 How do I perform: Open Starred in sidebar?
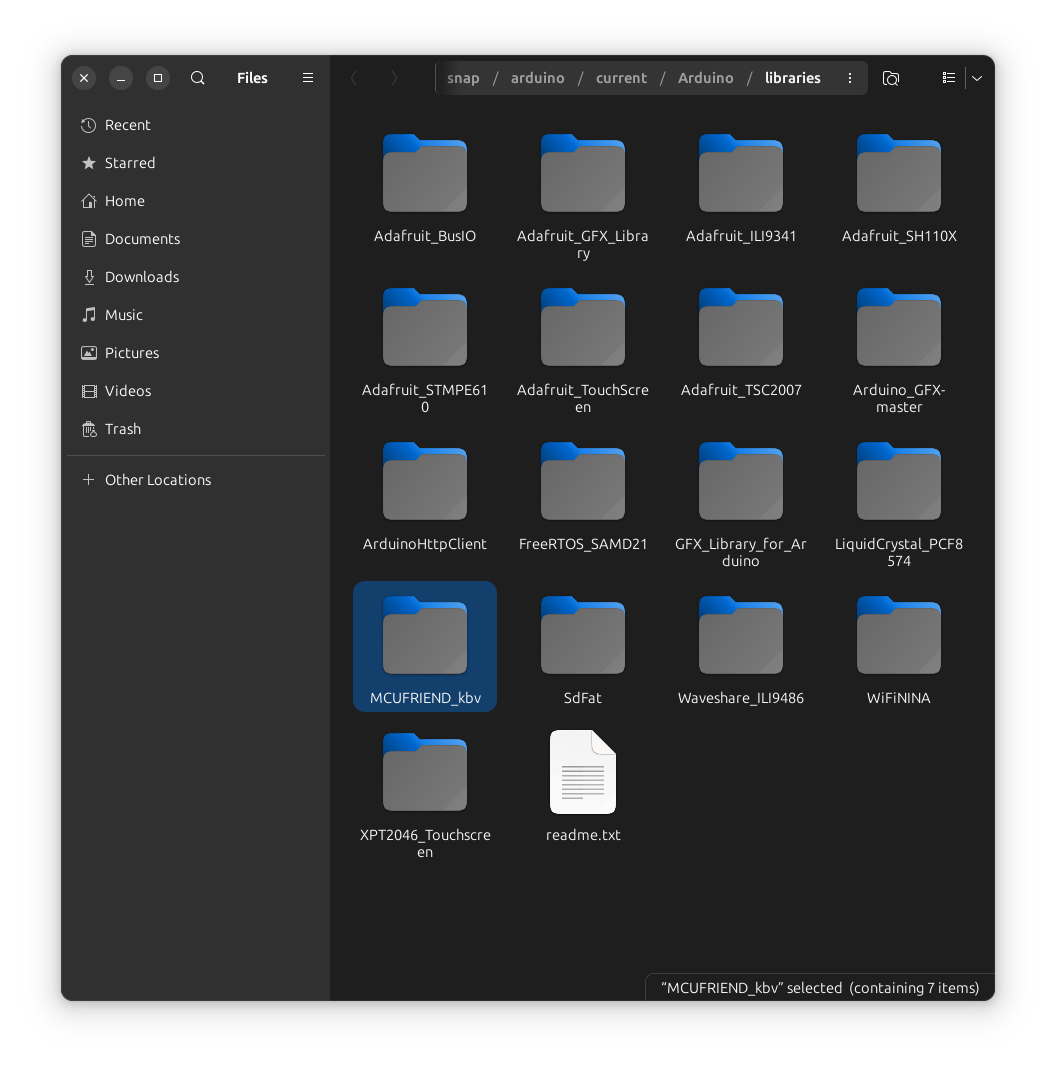click(196, 163)
